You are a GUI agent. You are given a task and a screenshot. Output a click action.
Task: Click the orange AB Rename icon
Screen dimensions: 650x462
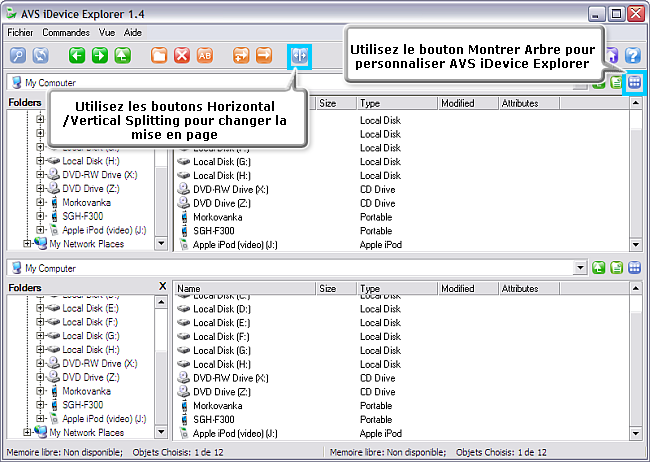(x=205, y=55)
